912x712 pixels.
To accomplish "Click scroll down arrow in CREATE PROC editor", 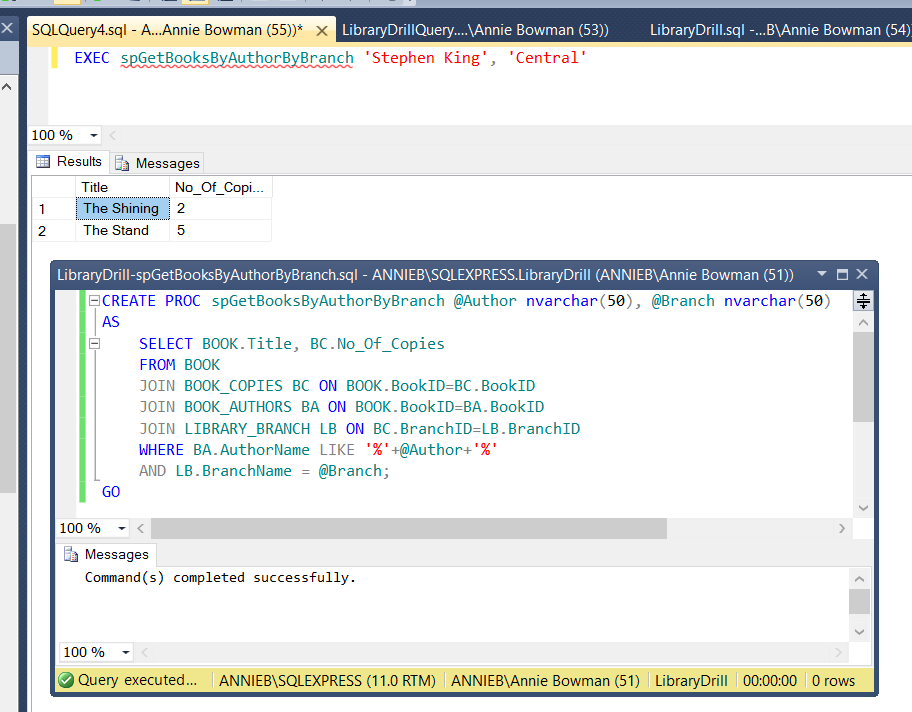I will [863, 508].
